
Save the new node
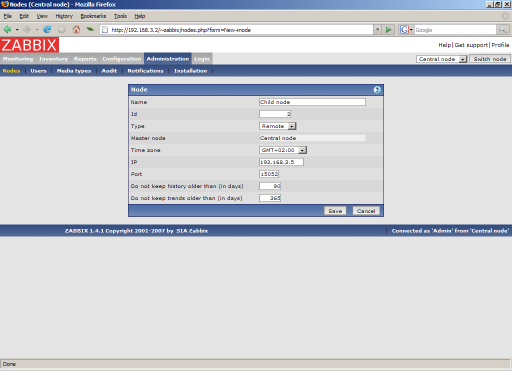(335, 211)
